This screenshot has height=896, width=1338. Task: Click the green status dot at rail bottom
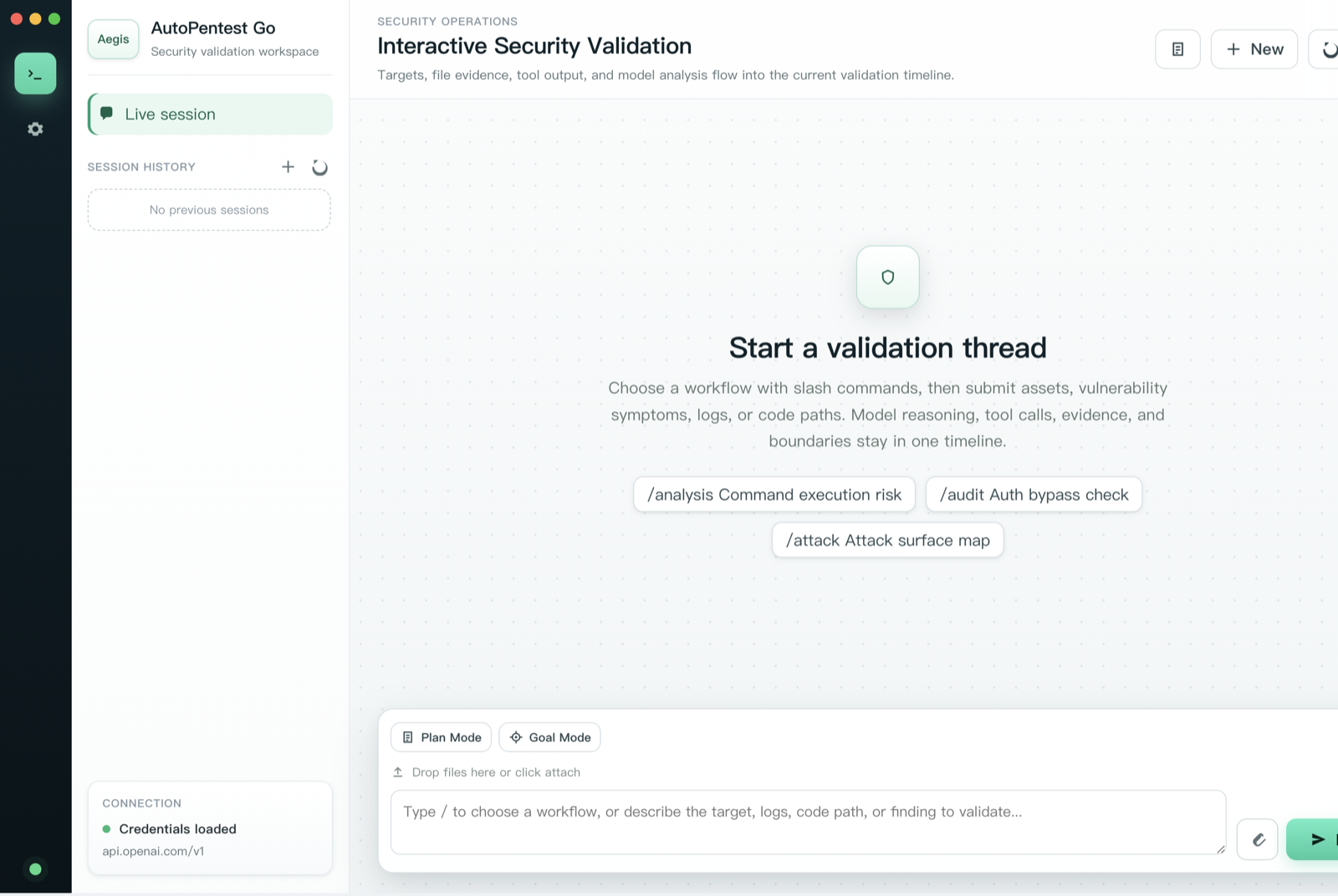pos(35,869)
